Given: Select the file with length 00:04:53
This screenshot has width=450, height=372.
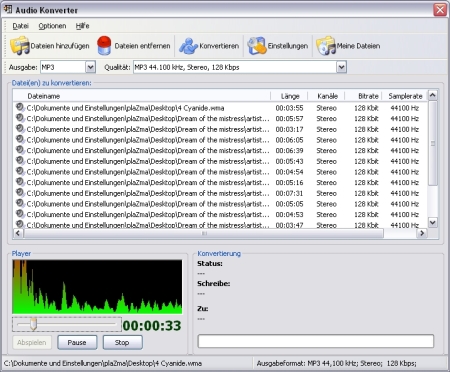Looking at the screenshot, I should click(x=220, y=214).
